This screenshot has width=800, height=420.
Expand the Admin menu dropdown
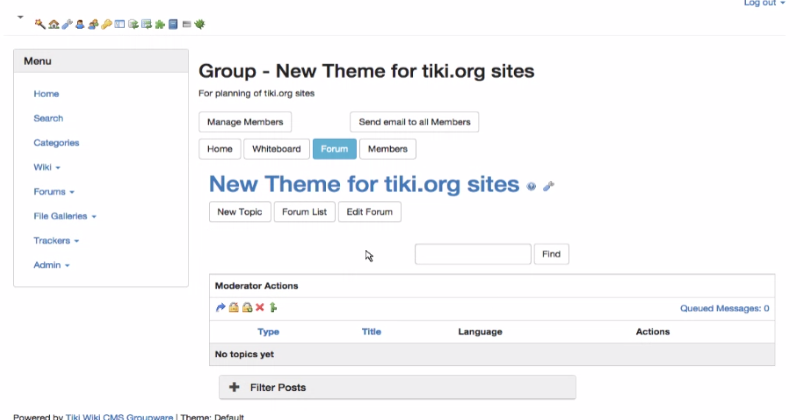pos(52,265)
